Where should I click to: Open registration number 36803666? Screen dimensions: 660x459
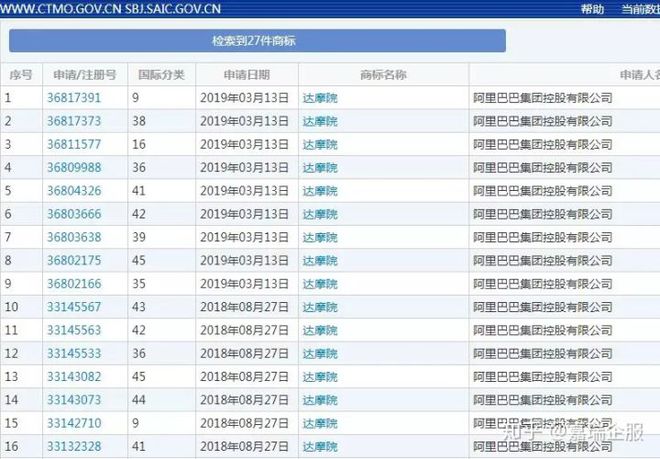pos(74,213)
